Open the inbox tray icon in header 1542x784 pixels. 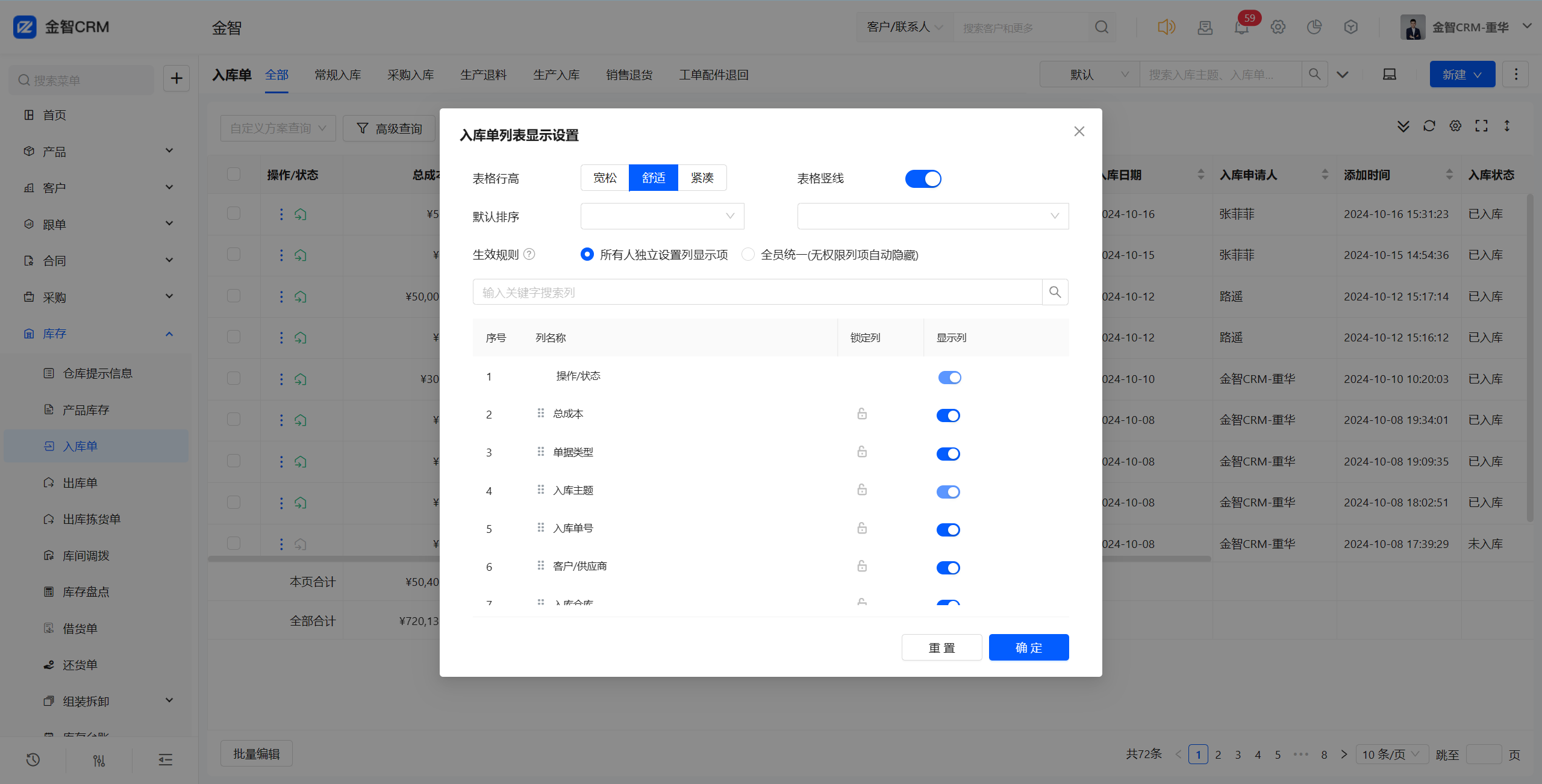pos(1205,27)
